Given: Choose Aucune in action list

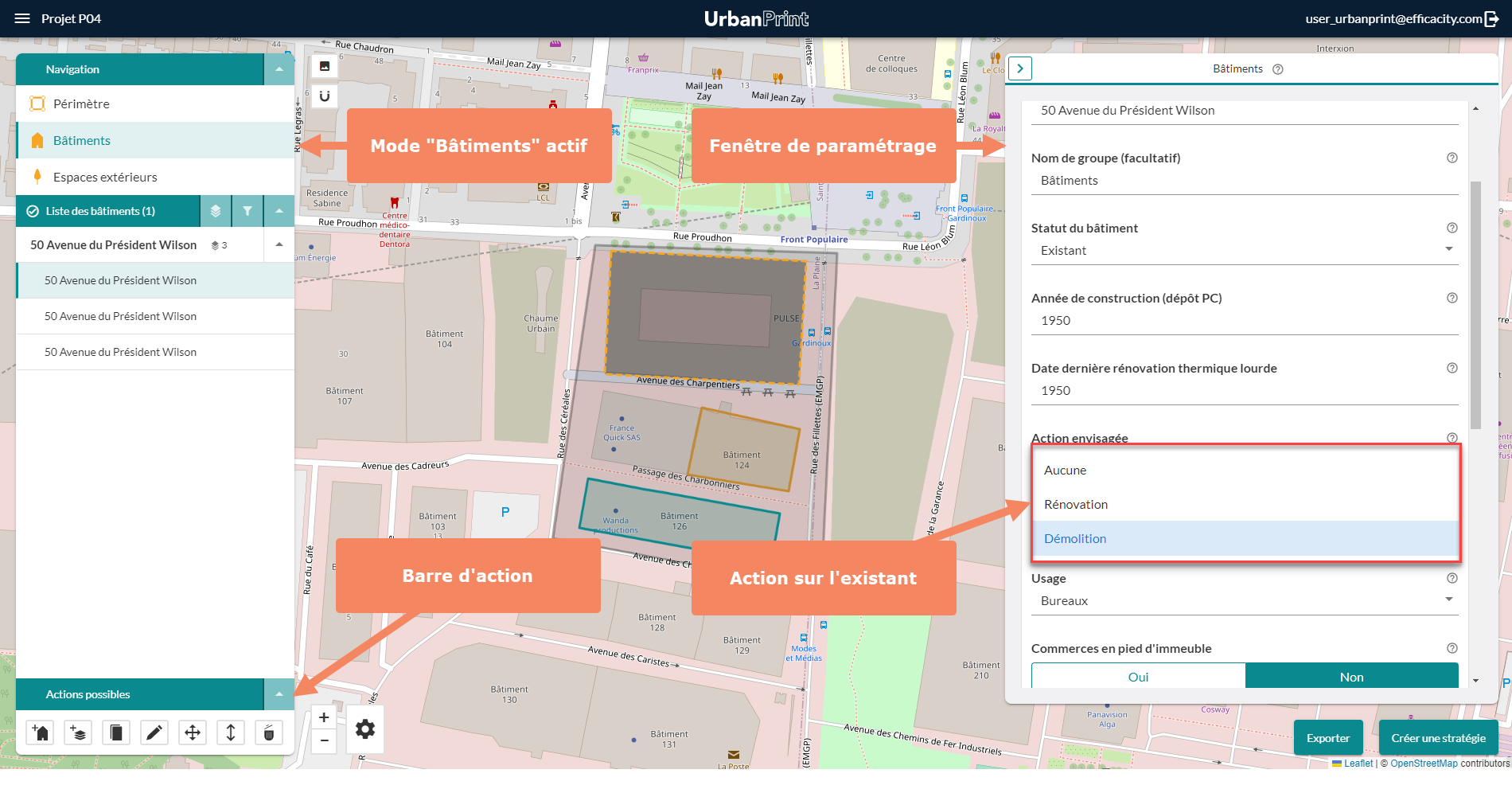Looking at the screenshot, I should 1245,470.
